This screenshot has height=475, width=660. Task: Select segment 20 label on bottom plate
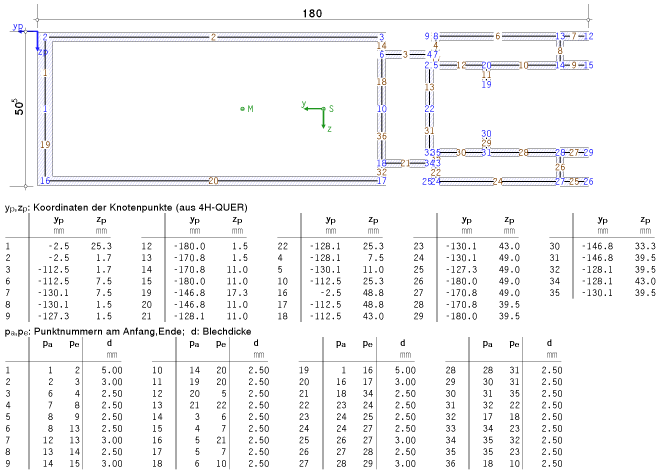(212, 181)
